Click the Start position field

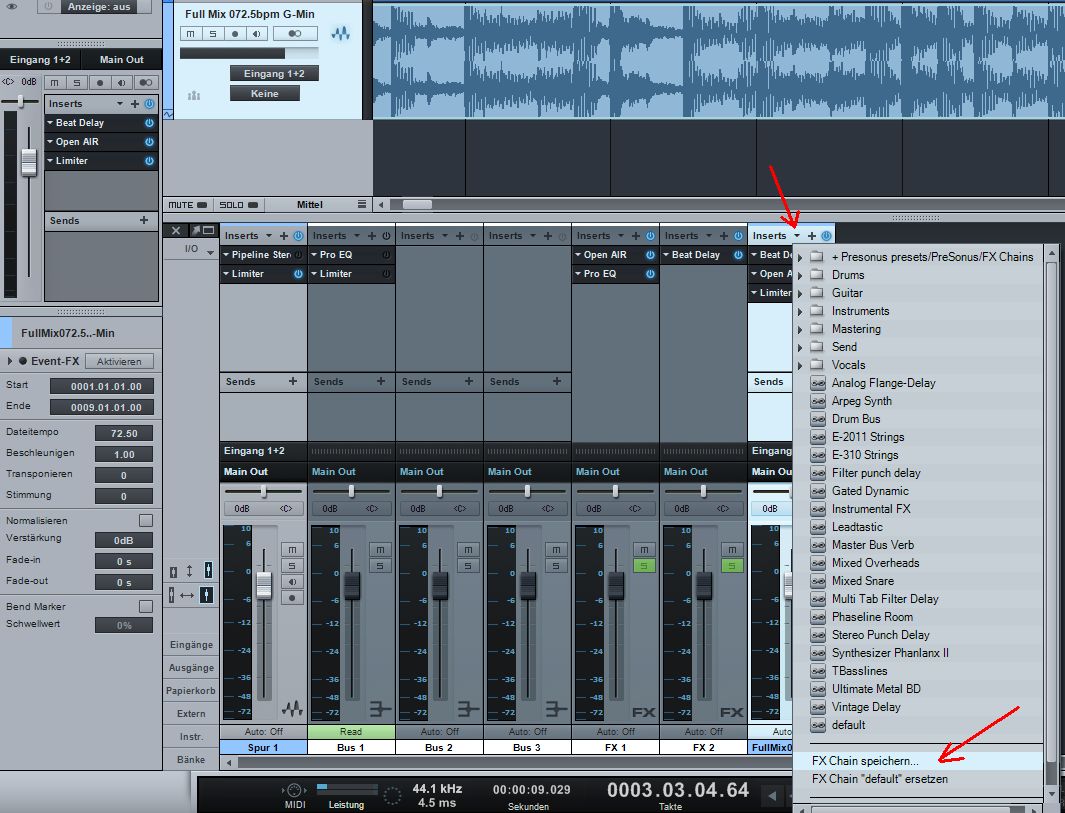click(102, 386)
